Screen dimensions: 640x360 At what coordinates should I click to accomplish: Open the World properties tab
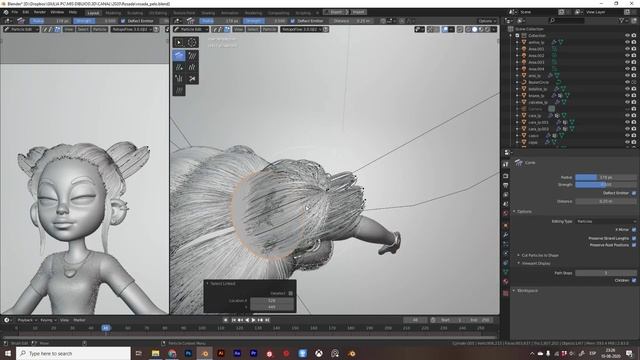pyautogui.click(x=506, y=213)
